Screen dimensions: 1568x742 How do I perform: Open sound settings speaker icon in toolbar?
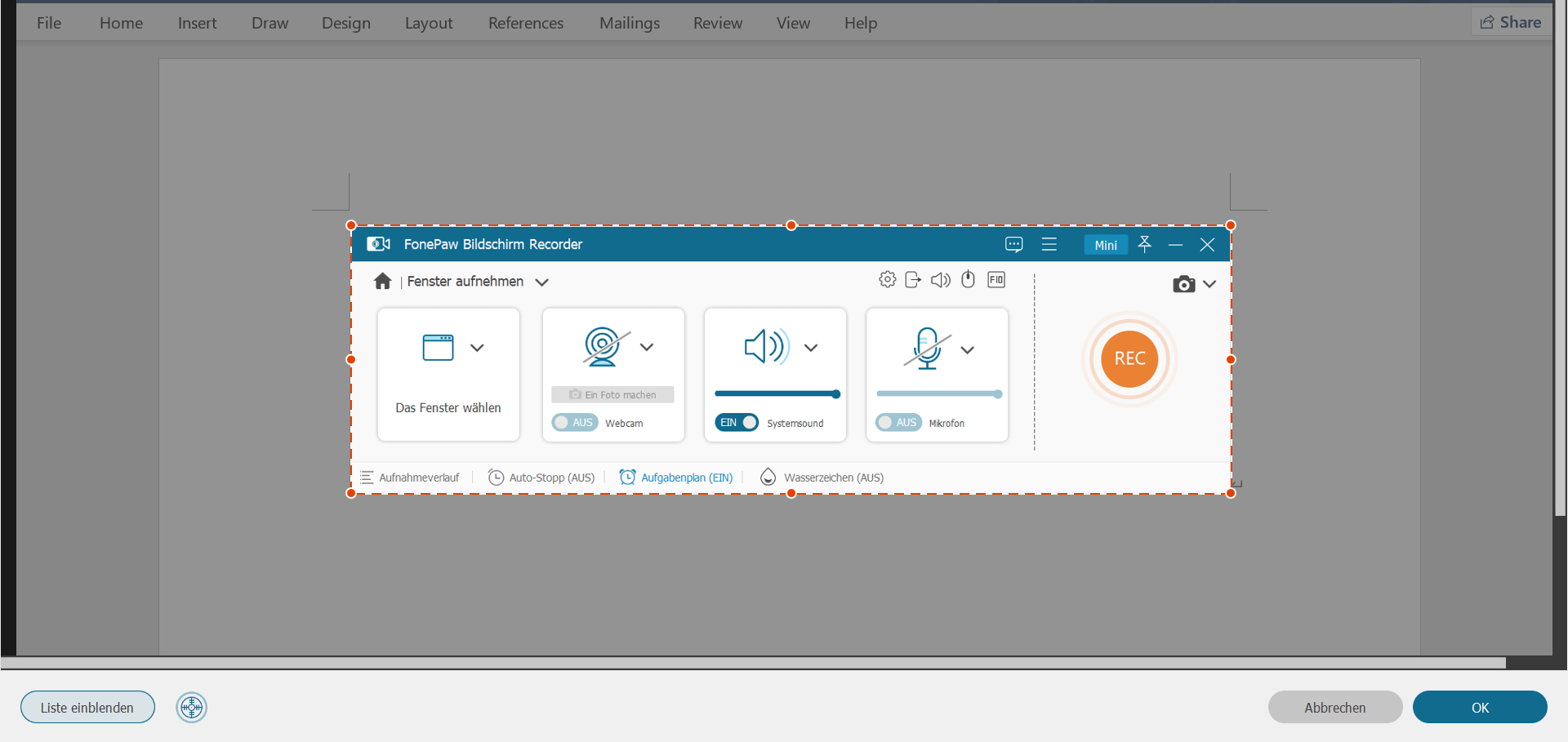coord(941,280)
